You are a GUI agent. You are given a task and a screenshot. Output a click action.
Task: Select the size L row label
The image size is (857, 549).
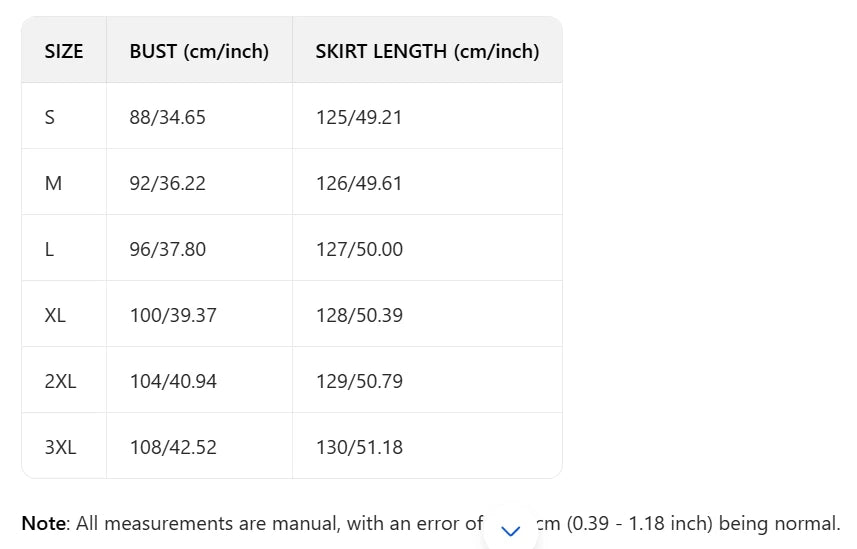pyautogui.click(x=50, y=249)
